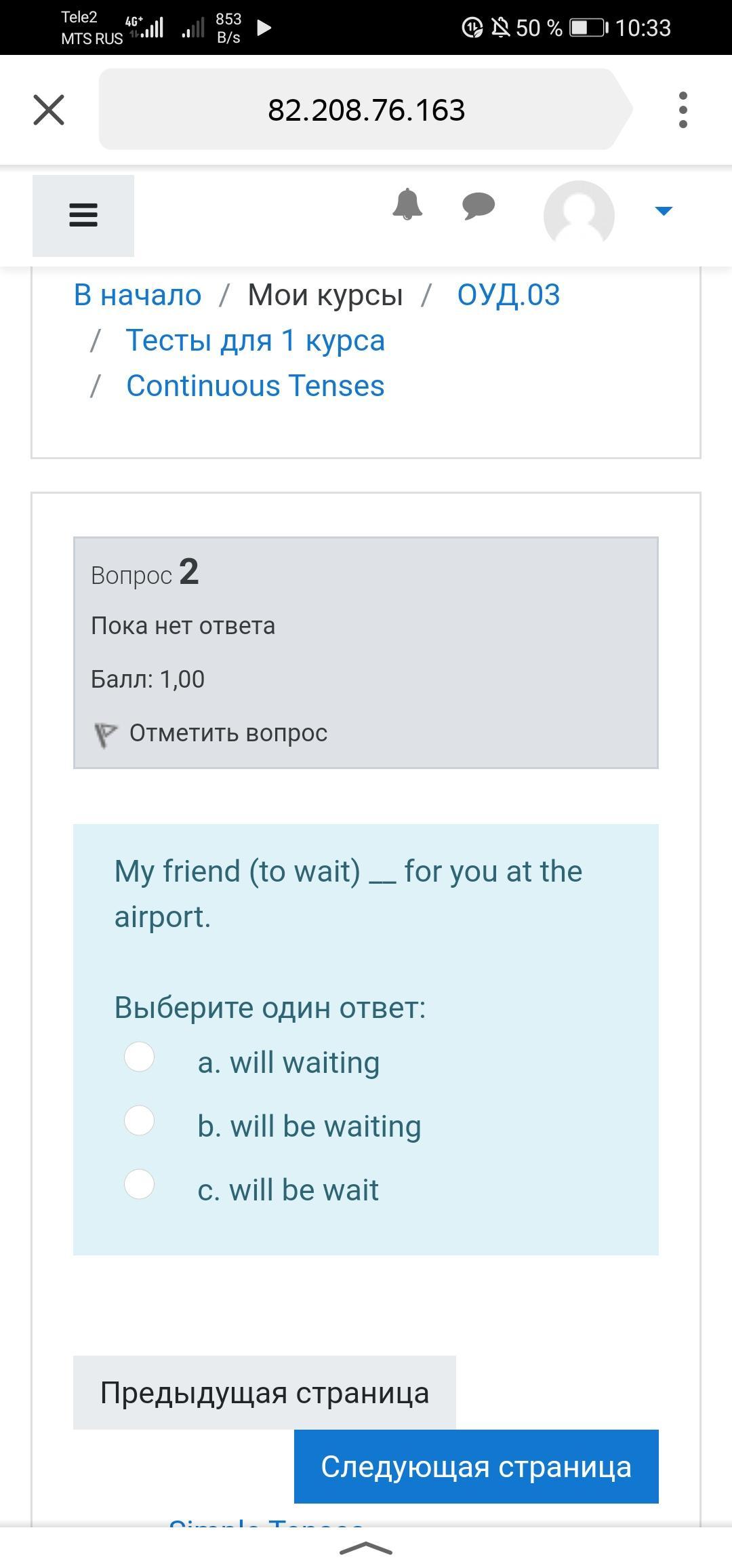This screenshot has height=1568, width=732.
Task: Go to В начало breadcrumb link
Action: 138,295
